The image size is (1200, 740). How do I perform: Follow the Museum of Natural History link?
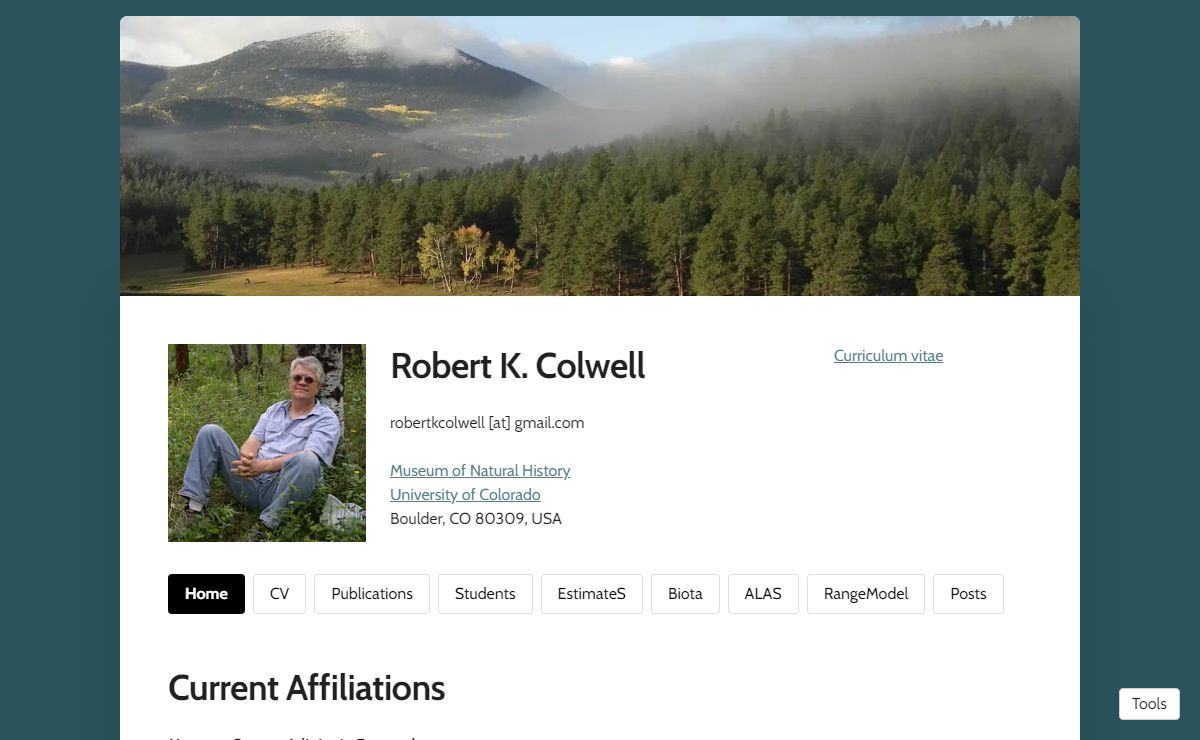point(480,471)
